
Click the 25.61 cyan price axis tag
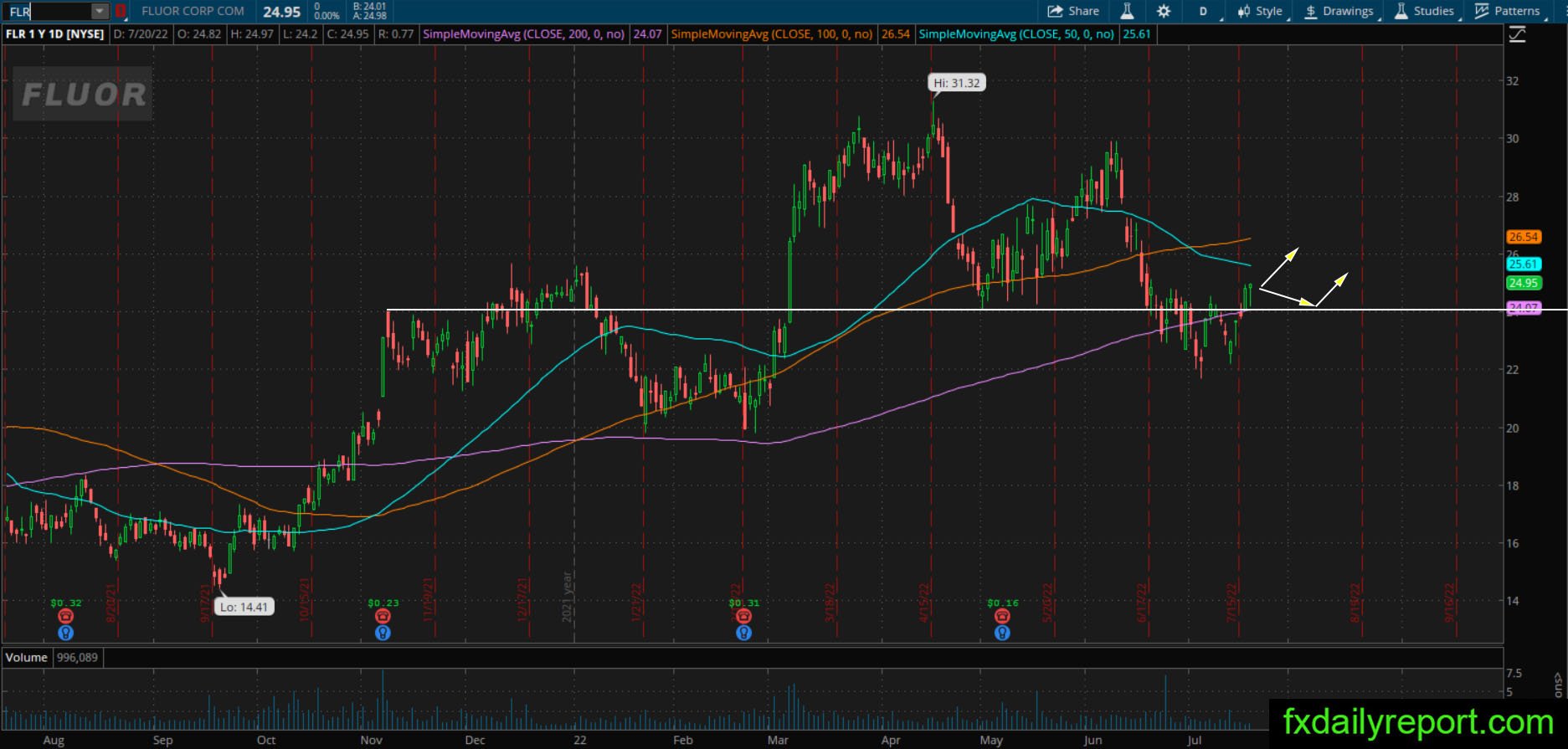click(1524, 264)
